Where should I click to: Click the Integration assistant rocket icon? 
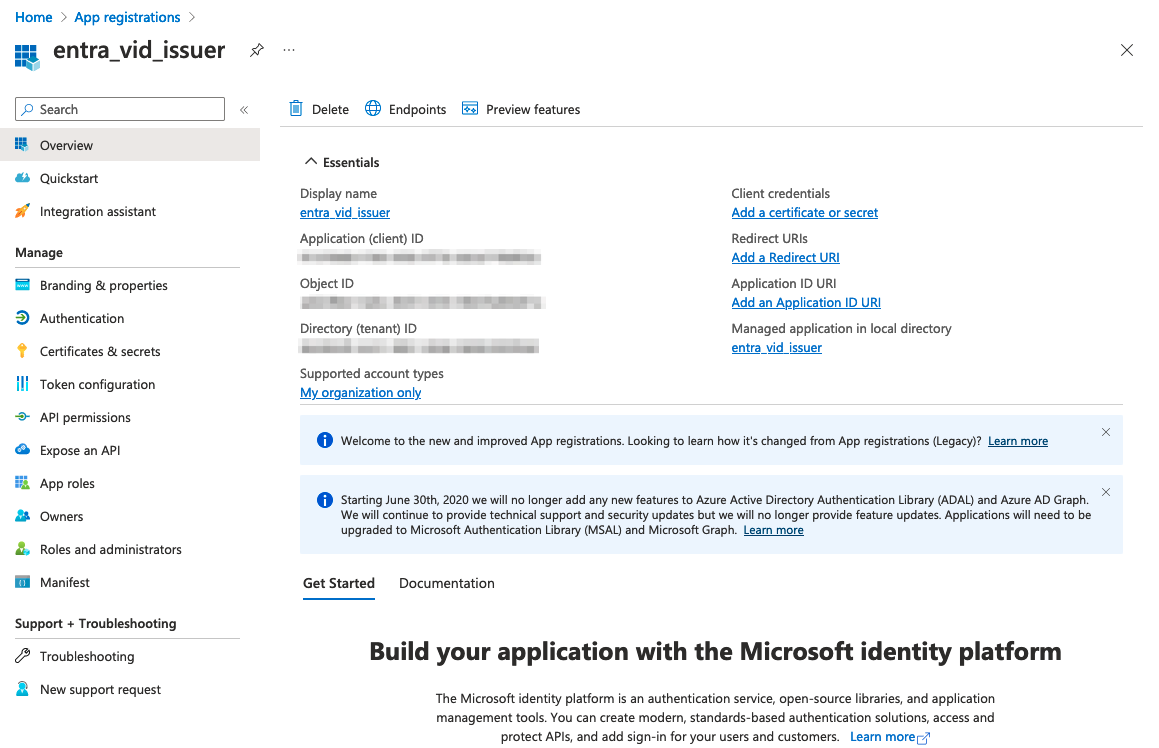(x=22, y=211)
